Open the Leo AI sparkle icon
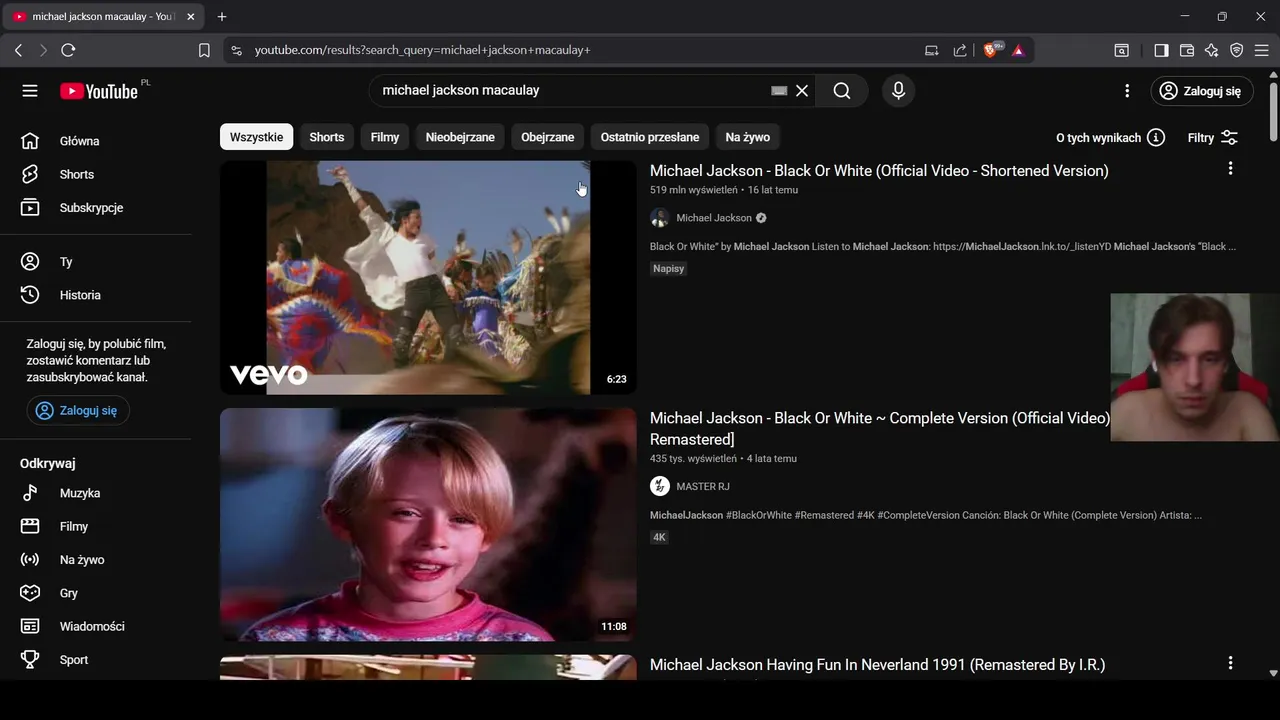This screenshot has width=1280, height=720. [1212, 50]
